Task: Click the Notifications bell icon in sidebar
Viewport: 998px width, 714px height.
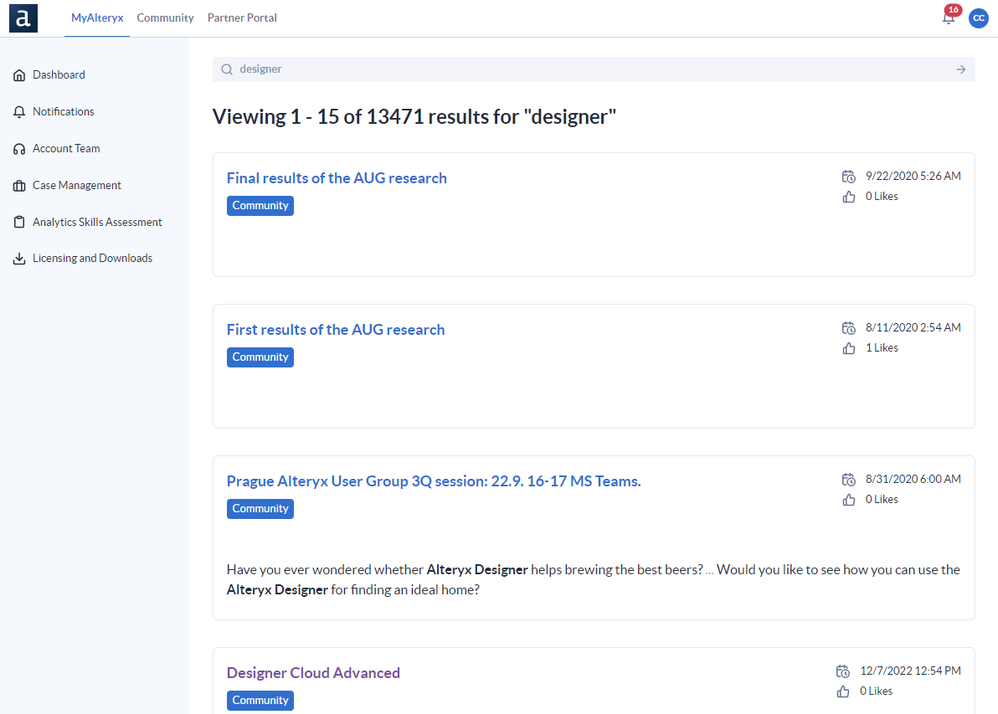Action: (19, 112)
